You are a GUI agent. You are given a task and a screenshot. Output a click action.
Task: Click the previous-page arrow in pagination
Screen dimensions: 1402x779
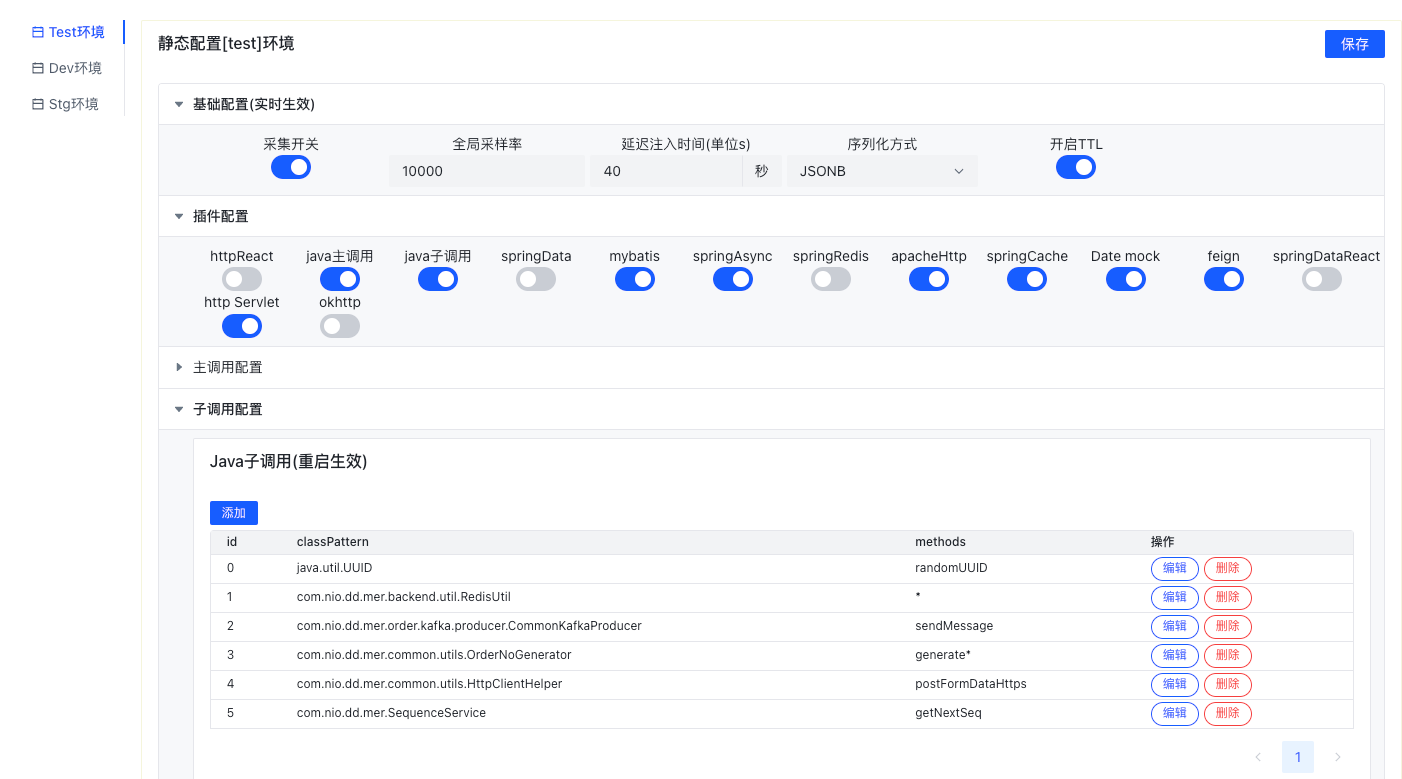[x=1258, y=757]
